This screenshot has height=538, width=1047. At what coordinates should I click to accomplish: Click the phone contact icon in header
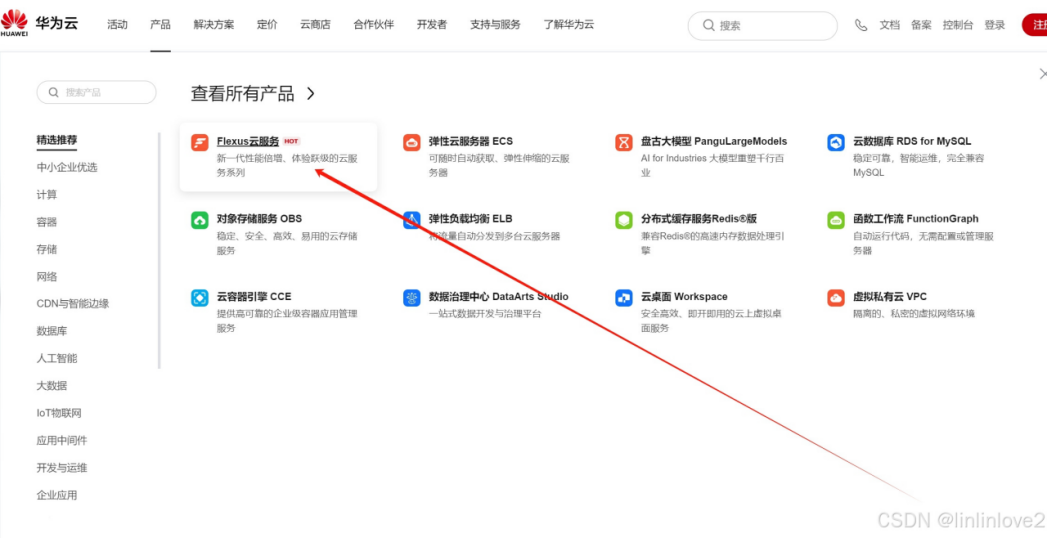[861, 25]
